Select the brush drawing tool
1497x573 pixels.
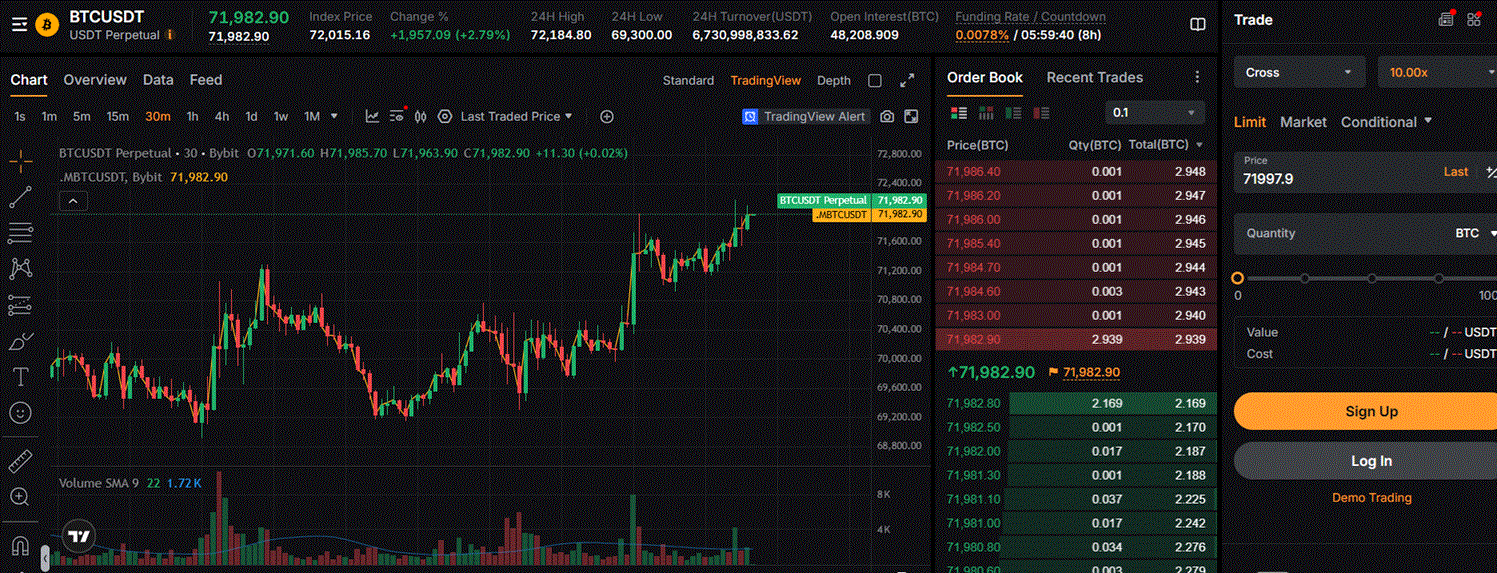[x=20, y=341]
